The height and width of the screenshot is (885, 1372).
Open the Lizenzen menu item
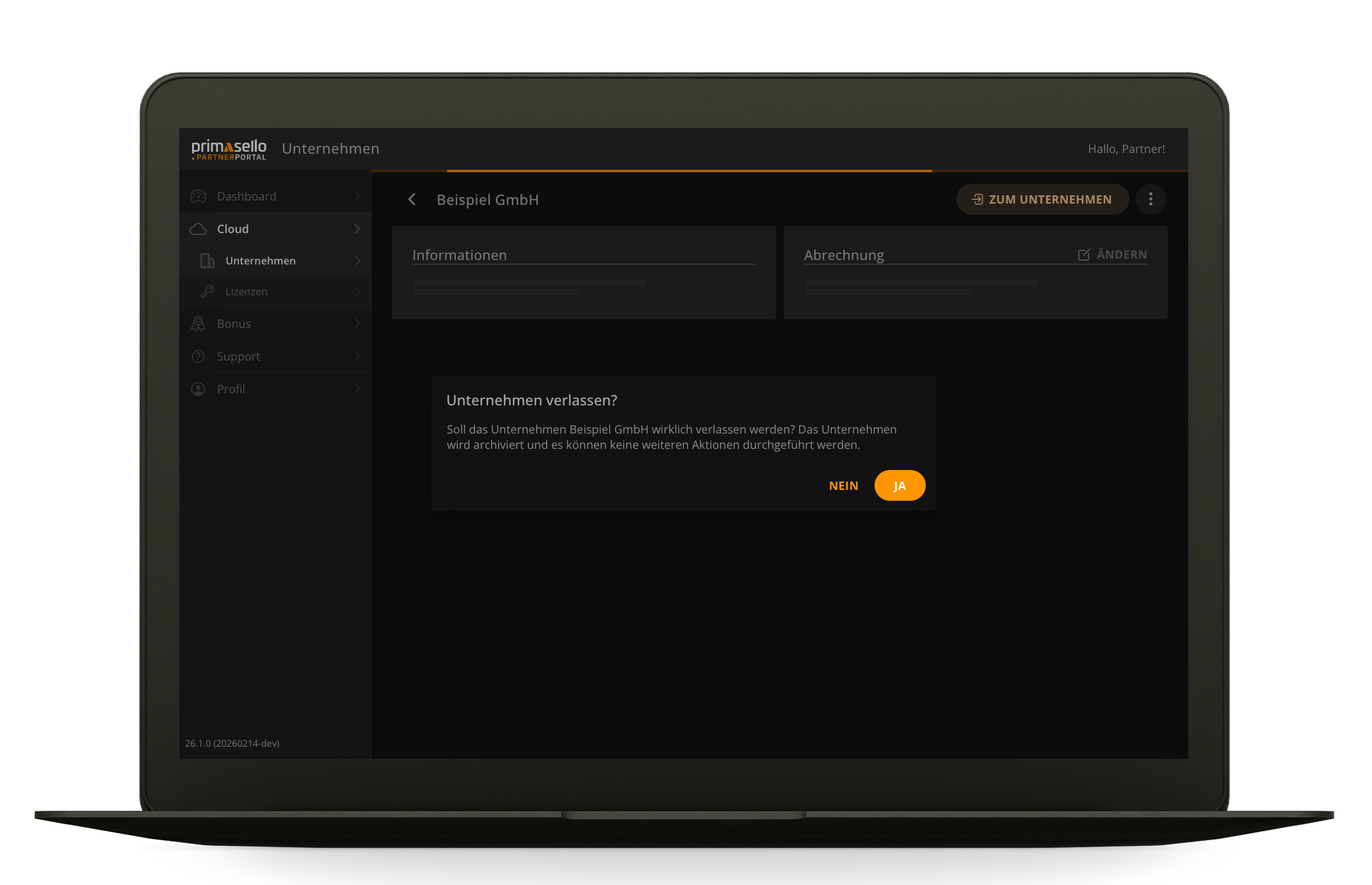[246, 292]
